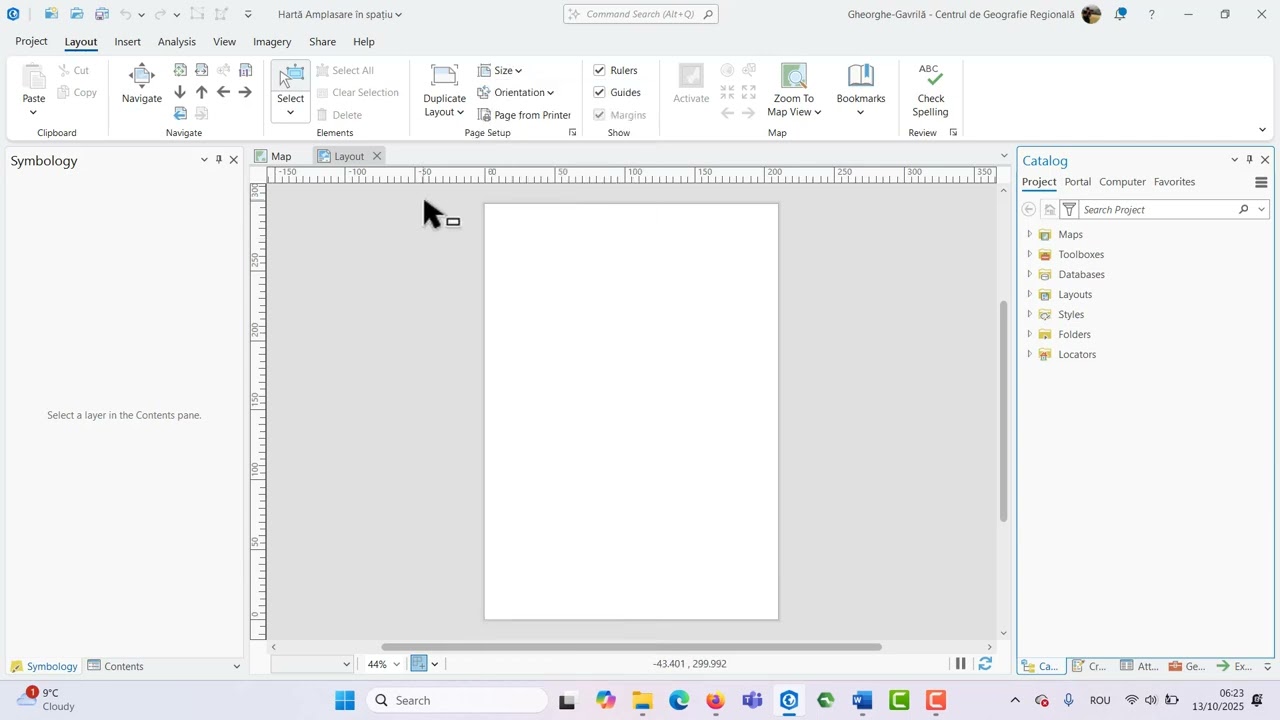The height and width of the screenshot is (720, 1280).
Task: Click the Navigate tool icon
Action: click(x=142, y=75)
